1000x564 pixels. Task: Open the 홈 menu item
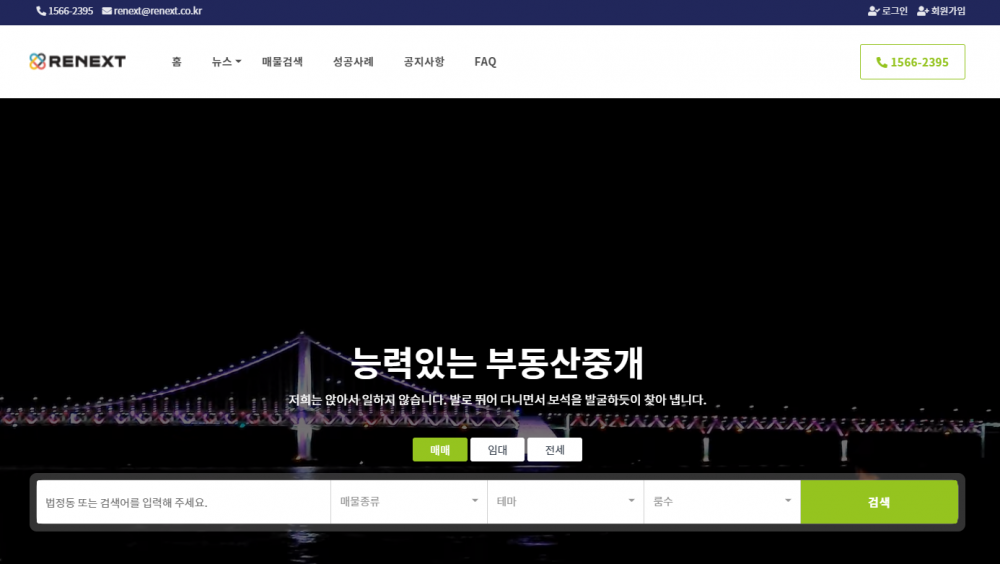coord(177,62)
